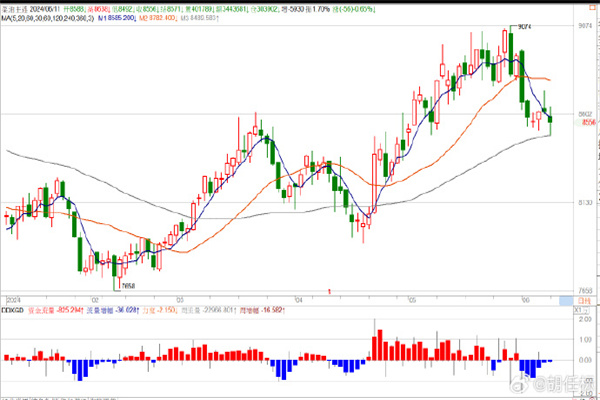This screenshot has width=600, height=400.
Task: Click the small icon at the chart's top-right corner
Action: click(591, 6)
